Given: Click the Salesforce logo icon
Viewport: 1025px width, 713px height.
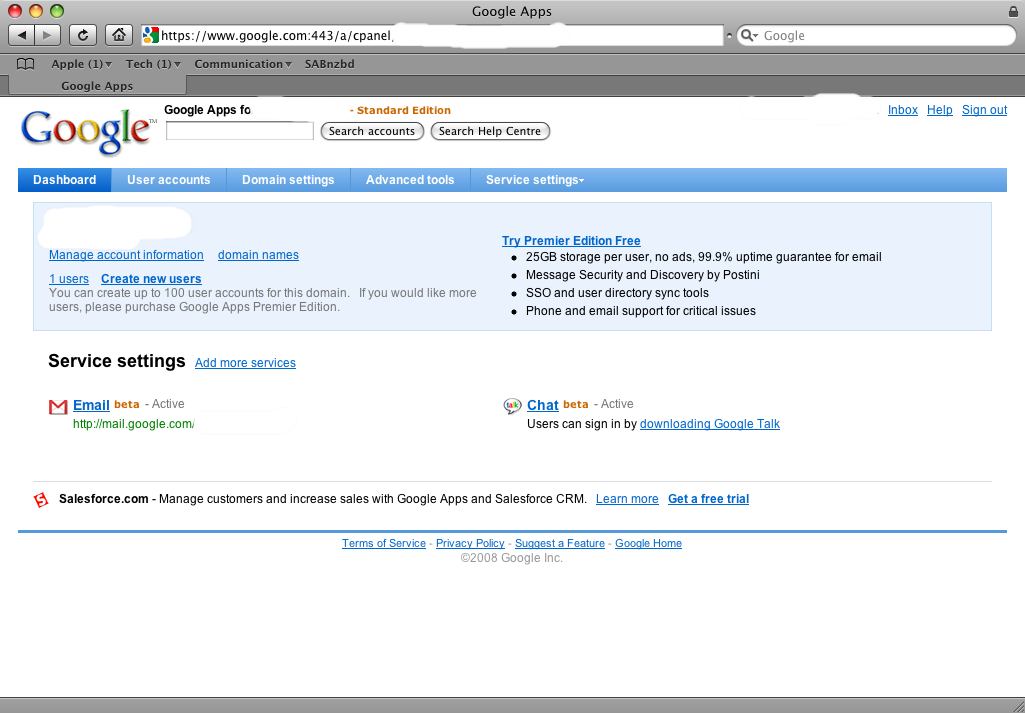Looking at the screenshot, I should (41, 500).
